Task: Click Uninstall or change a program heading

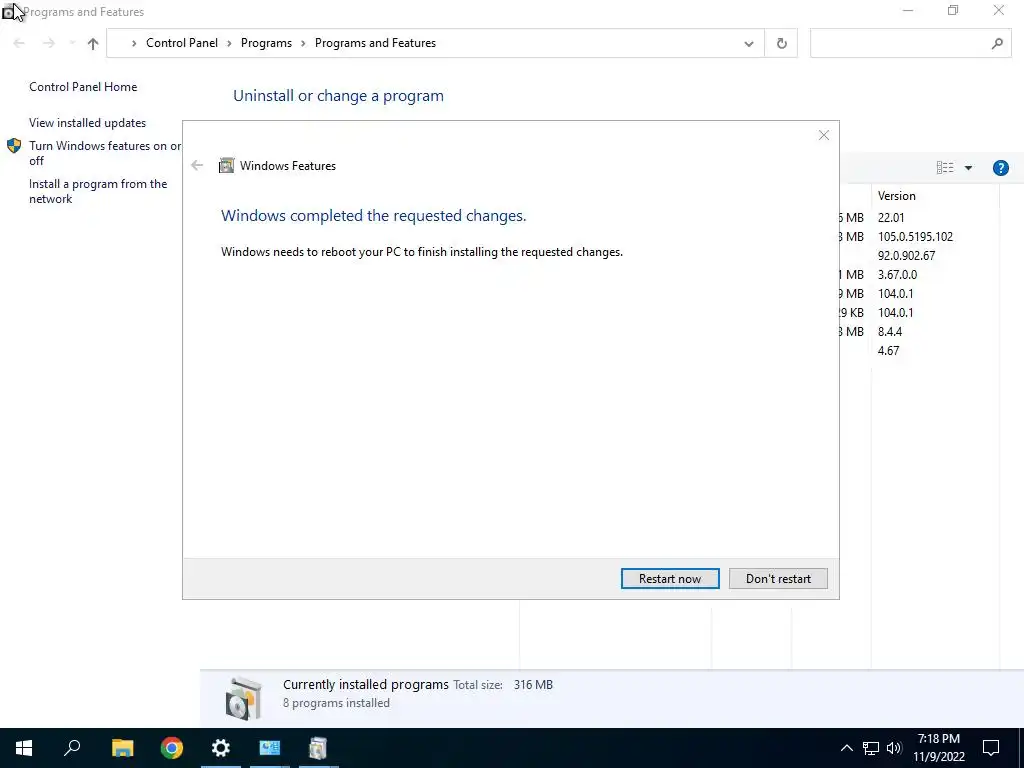Action: coord(338,96)
